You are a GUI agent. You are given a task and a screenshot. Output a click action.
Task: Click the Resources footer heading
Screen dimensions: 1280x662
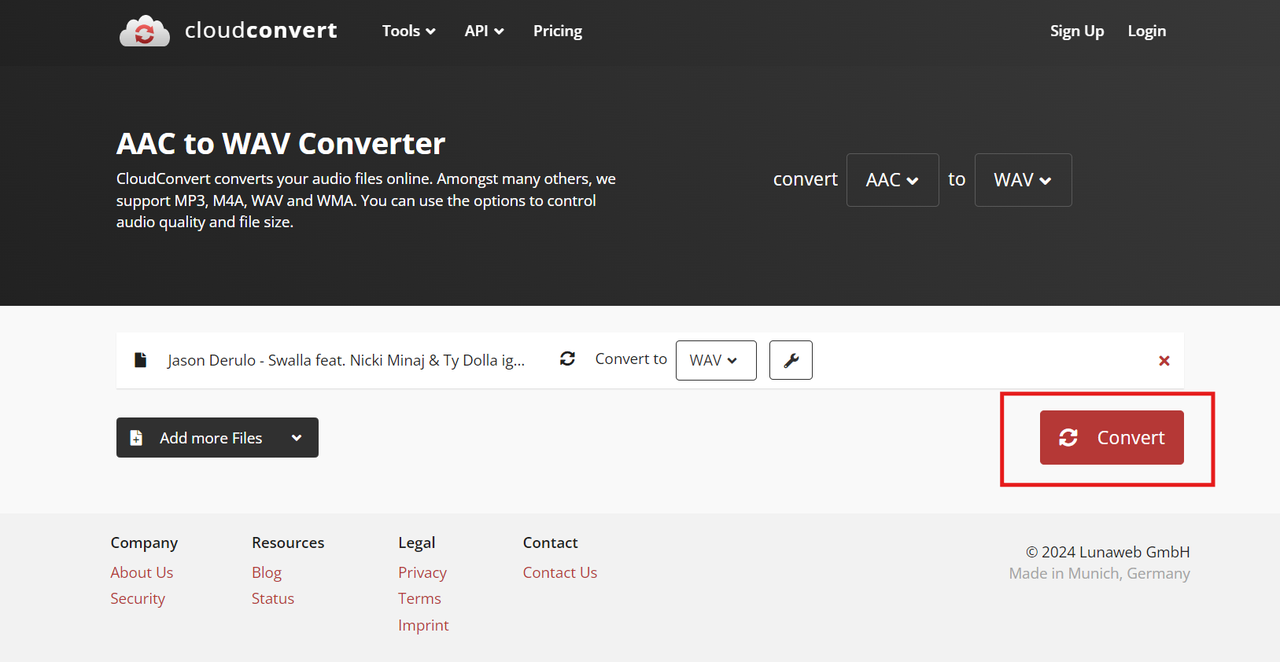tap(288, 542)
